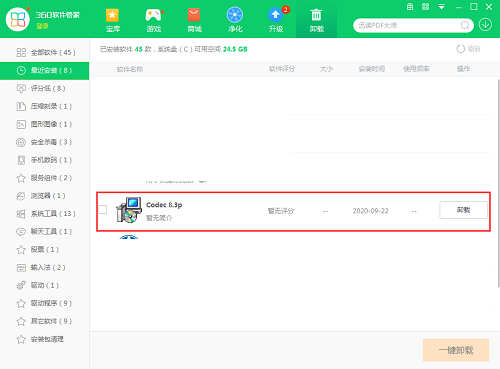Check the Codec 8.3p checkbox
This screenshot has height=369, width=500.
(x=103, y=210)
